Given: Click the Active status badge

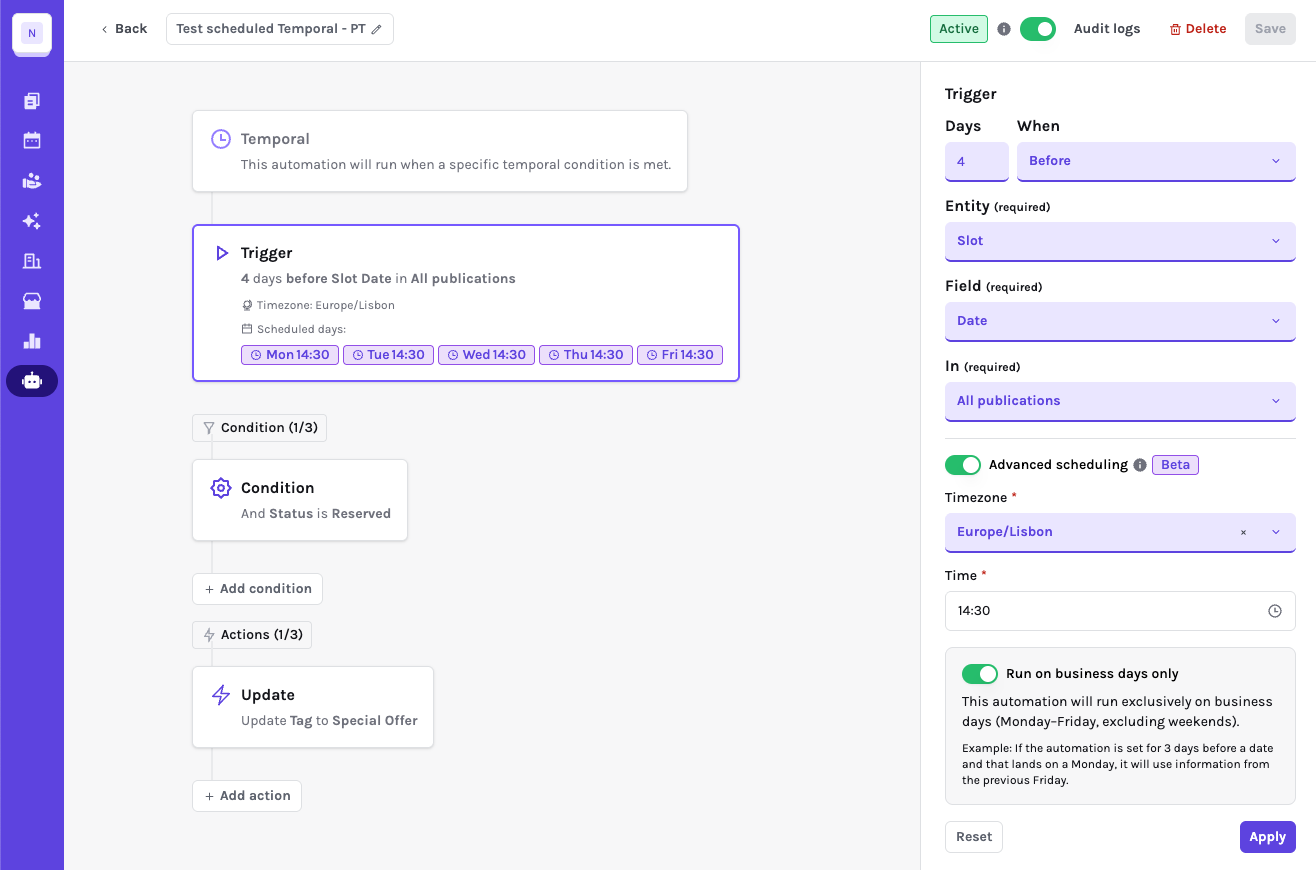Looking at the screenshot, I should (x=959, y=29).
